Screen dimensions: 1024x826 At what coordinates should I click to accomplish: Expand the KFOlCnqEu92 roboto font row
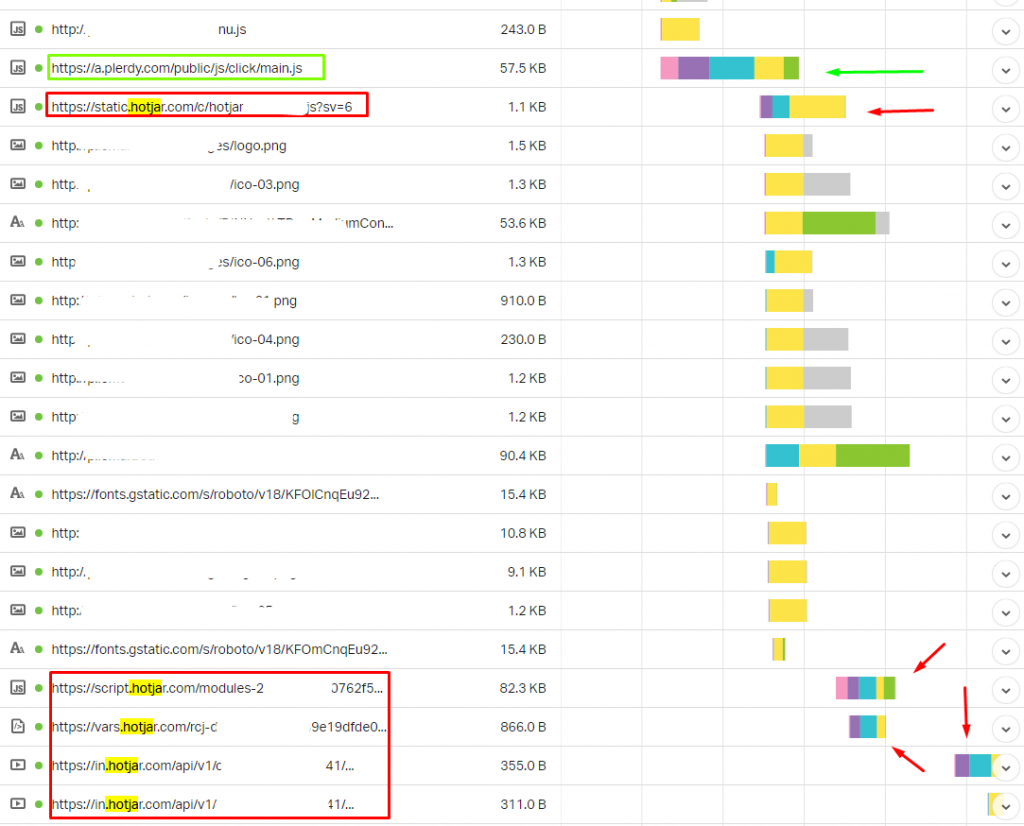pyautogui.click(x=1005, y=496)
